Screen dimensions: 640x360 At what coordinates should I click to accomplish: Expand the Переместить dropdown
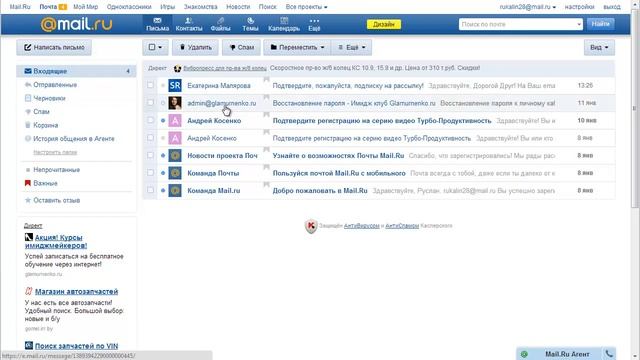click(x=297, y=47)
